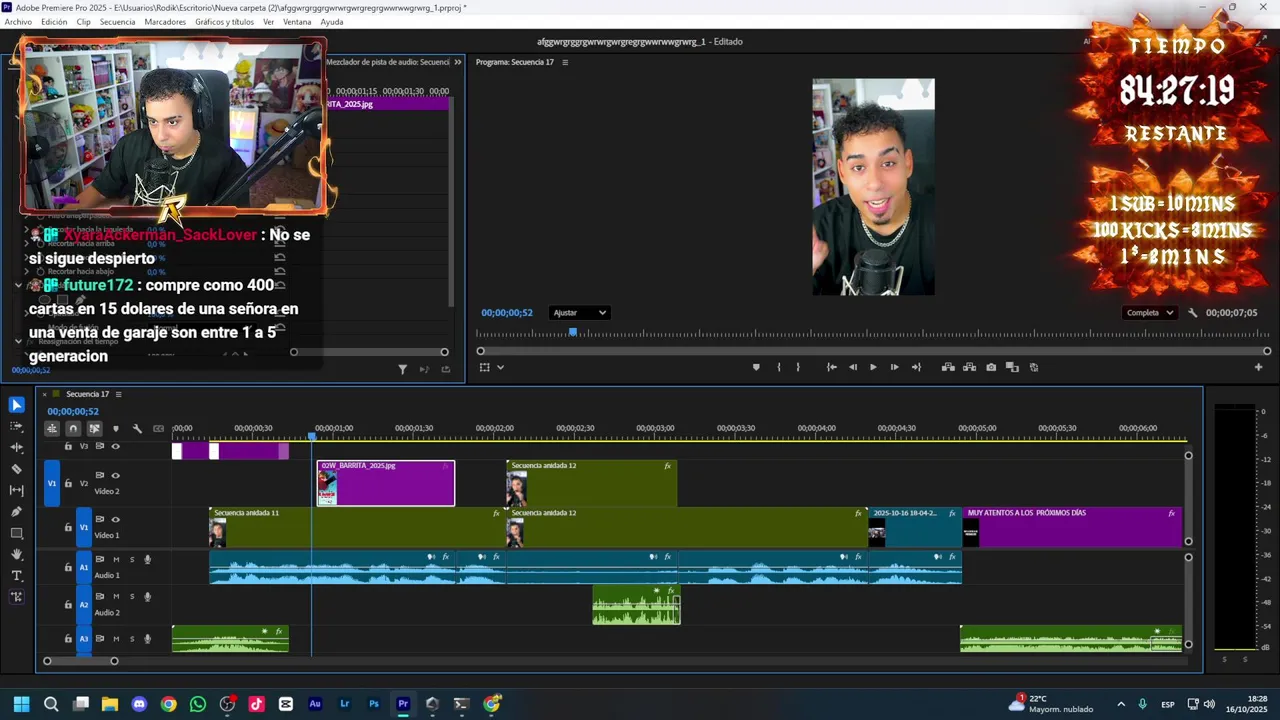Mute the A3 audio track
This screenshot has width=1280, height=720.
pyautogui.click(x=116, y=639)
